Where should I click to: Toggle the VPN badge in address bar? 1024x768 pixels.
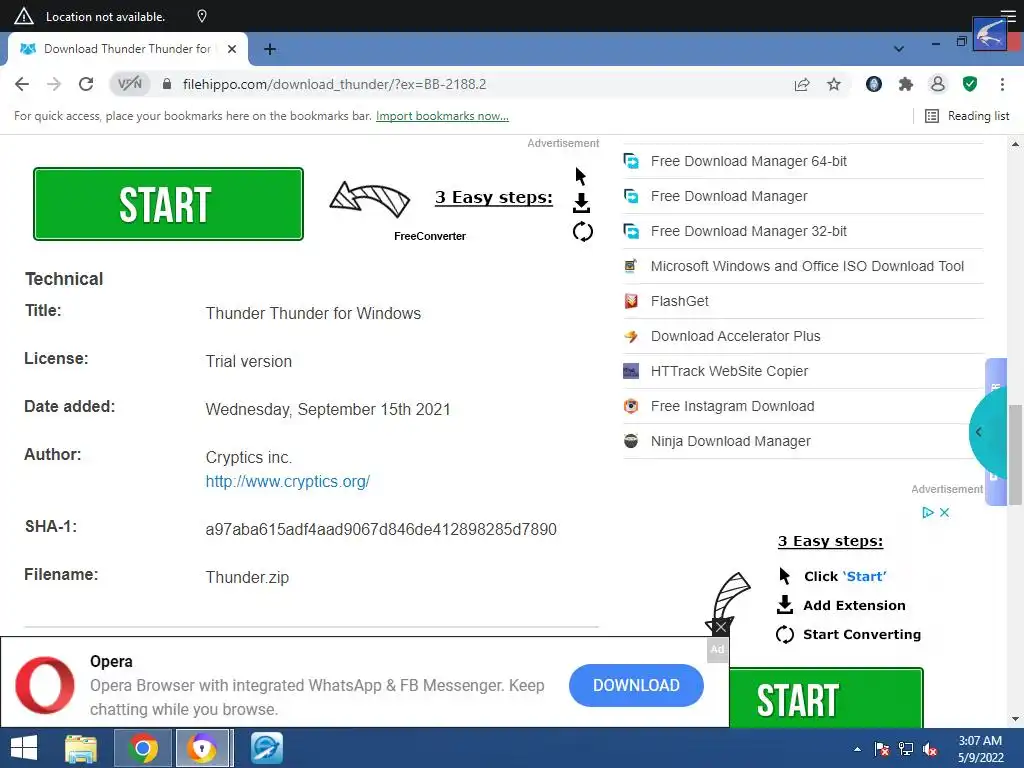[129, 84]
